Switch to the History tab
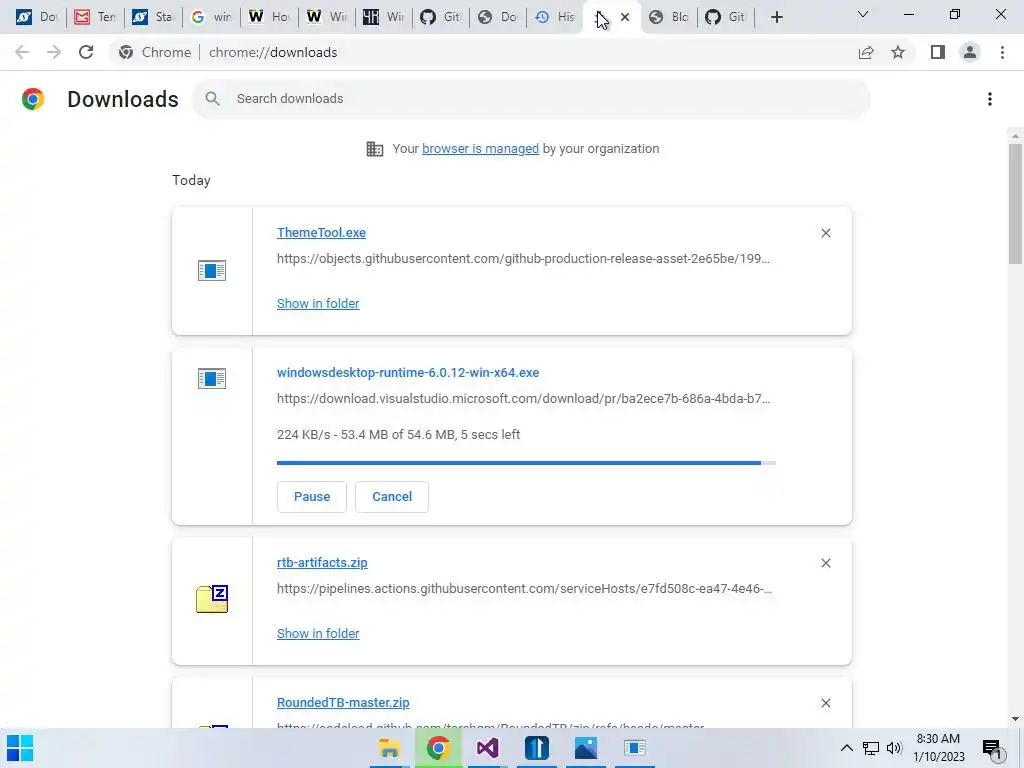1024x768 pixels. click(x=554, y=17)
